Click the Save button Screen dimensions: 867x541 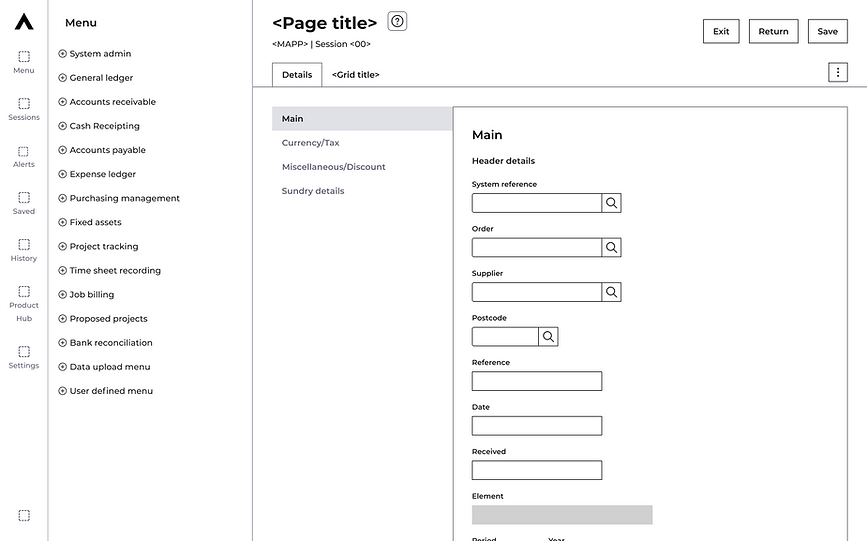pos(828,32)
